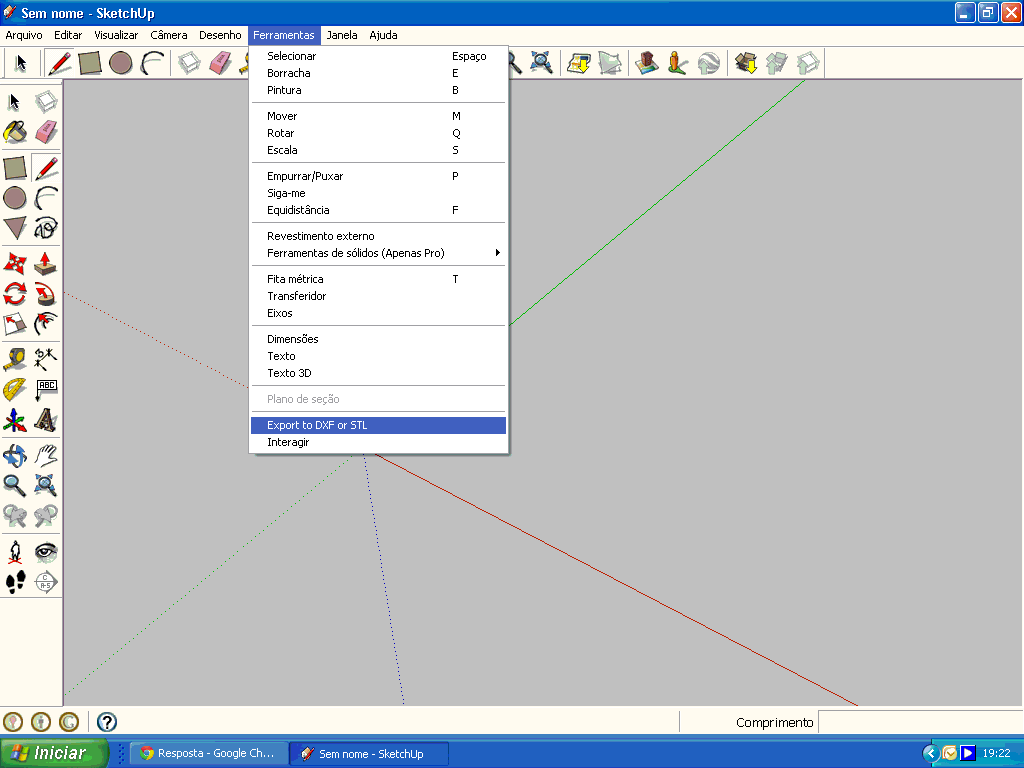Choose Texto 3D from the menu
Viewport: 1024px width, 768px height.
(x=378, y=373)
